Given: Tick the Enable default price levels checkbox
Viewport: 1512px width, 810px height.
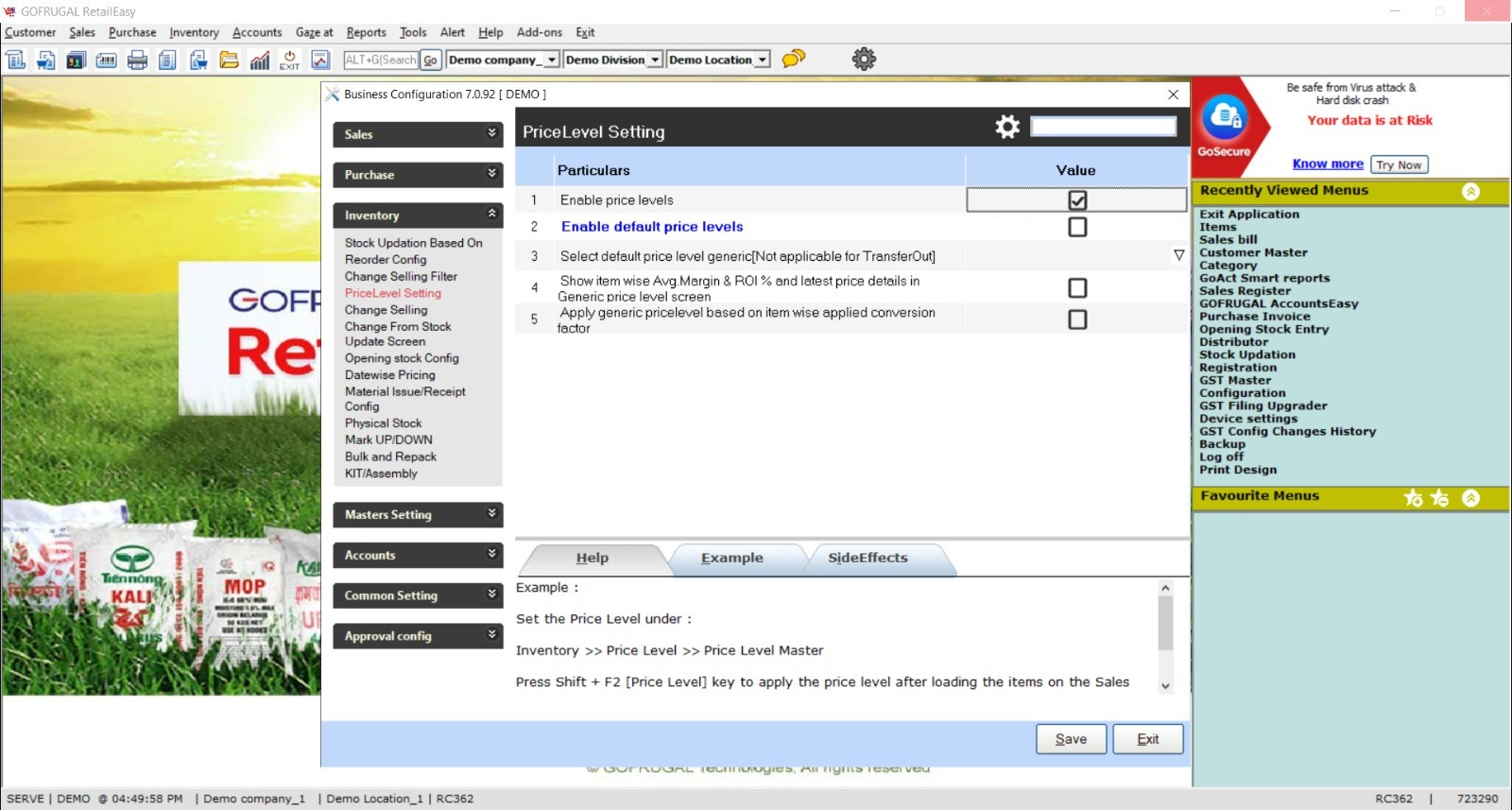Looking at the screenshot, I should point(1077,227).
